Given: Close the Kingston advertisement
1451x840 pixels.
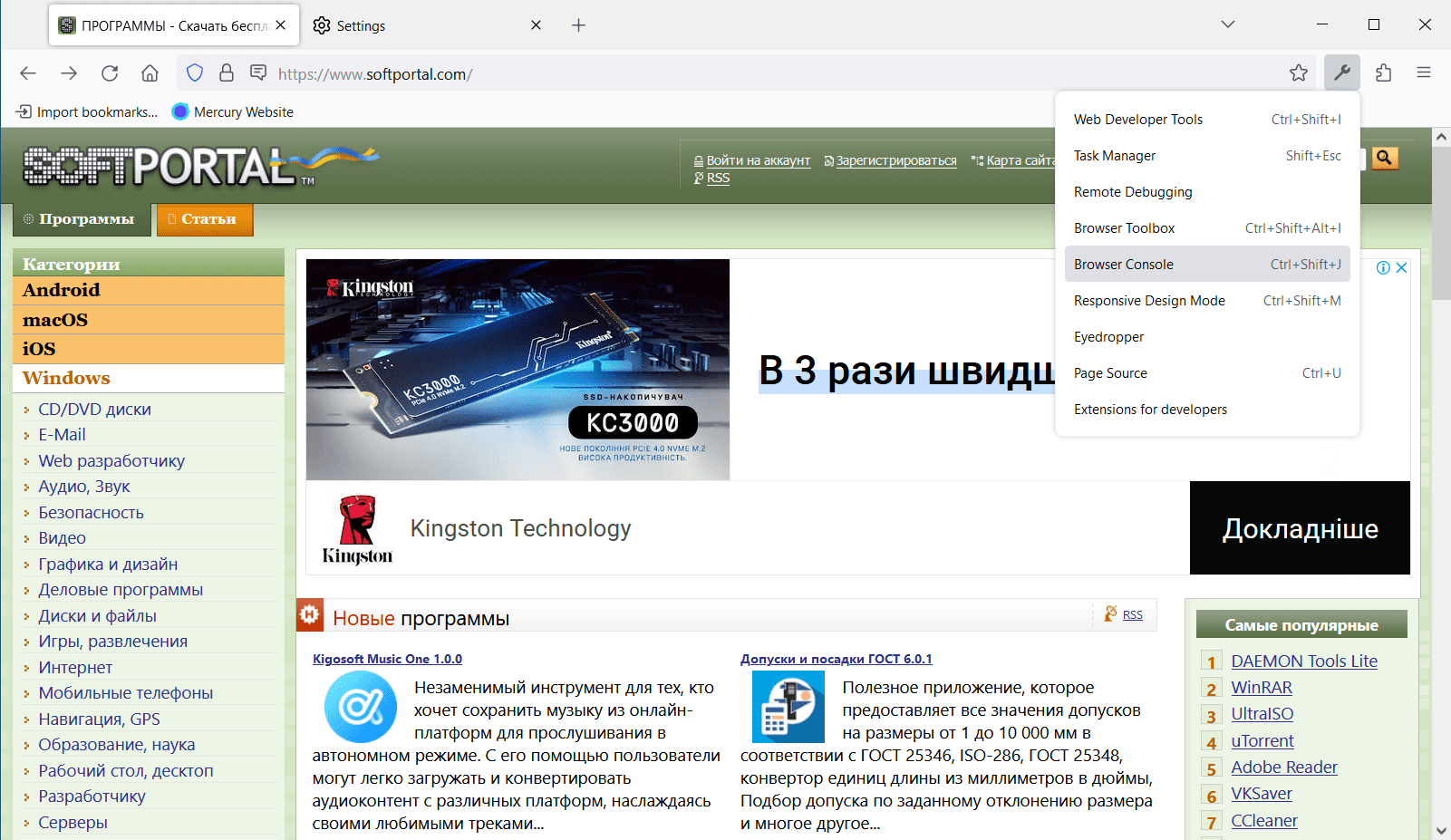Looking at the screenshot, I should 1401,267.
